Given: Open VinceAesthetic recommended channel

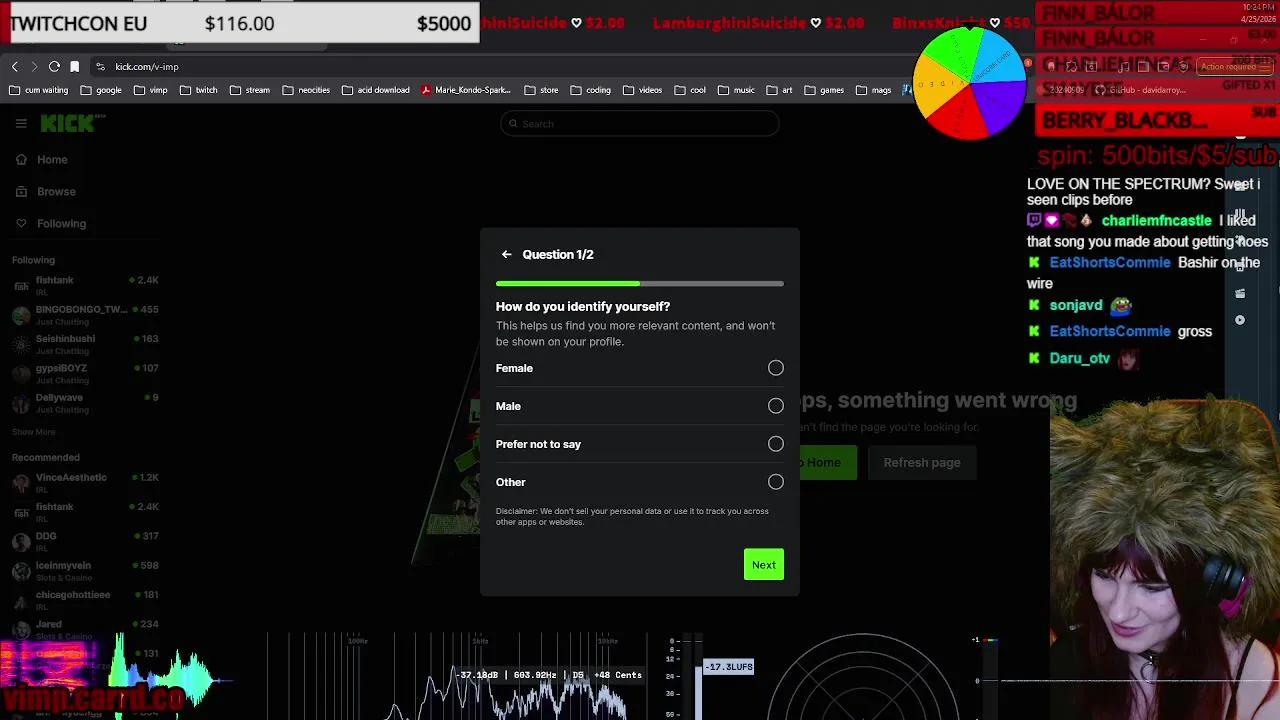Looking at the screenshot, I should (85, 483).
